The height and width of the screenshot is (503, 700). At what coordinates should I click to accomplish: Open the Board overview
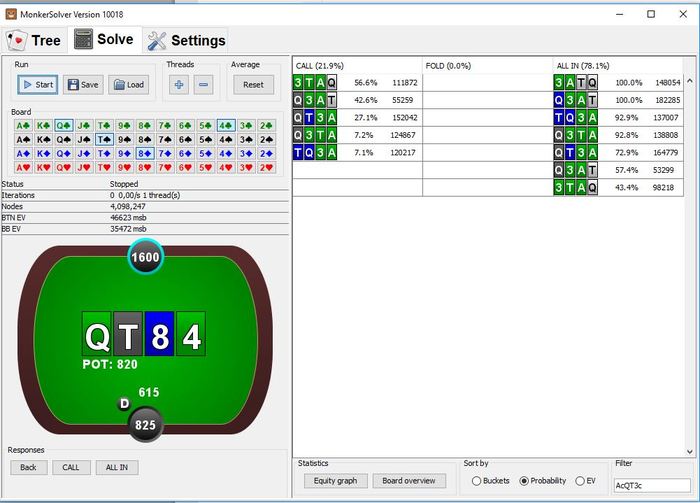[409, 481]
